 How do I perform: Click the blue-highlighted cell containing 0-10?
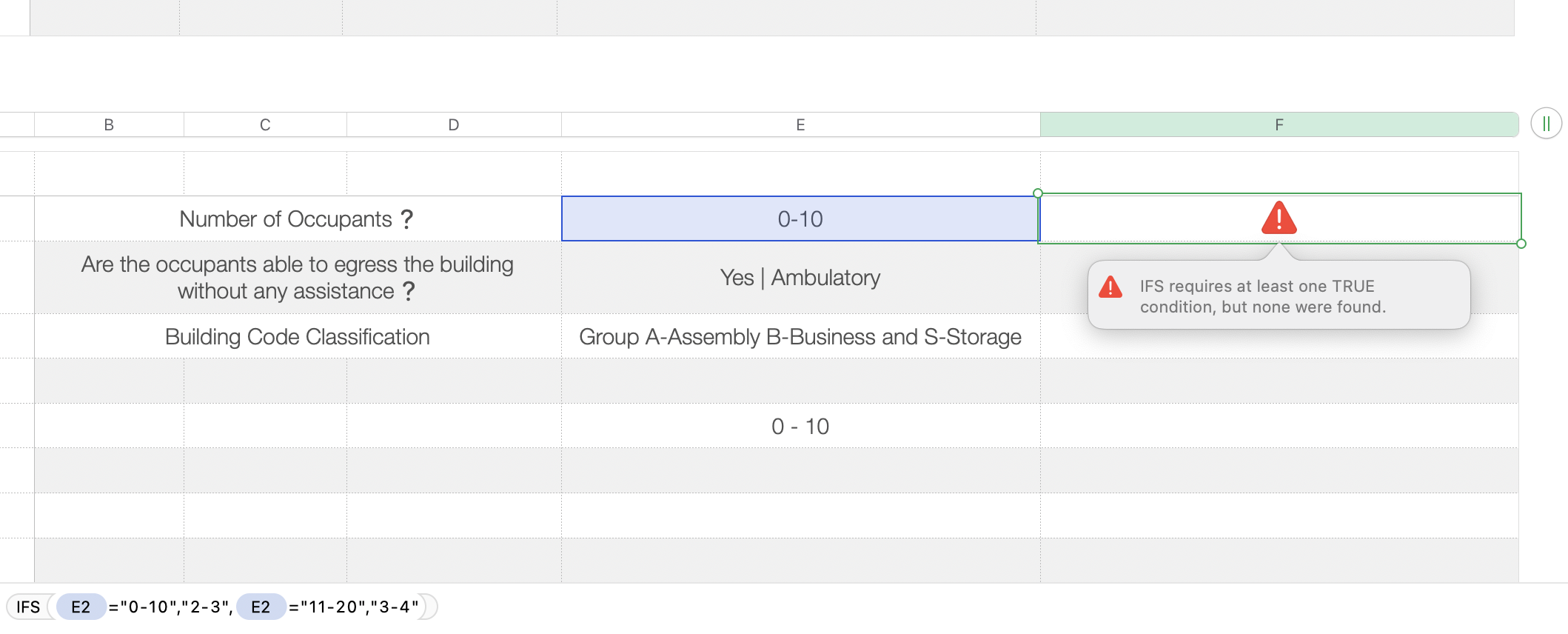[800, 219]
